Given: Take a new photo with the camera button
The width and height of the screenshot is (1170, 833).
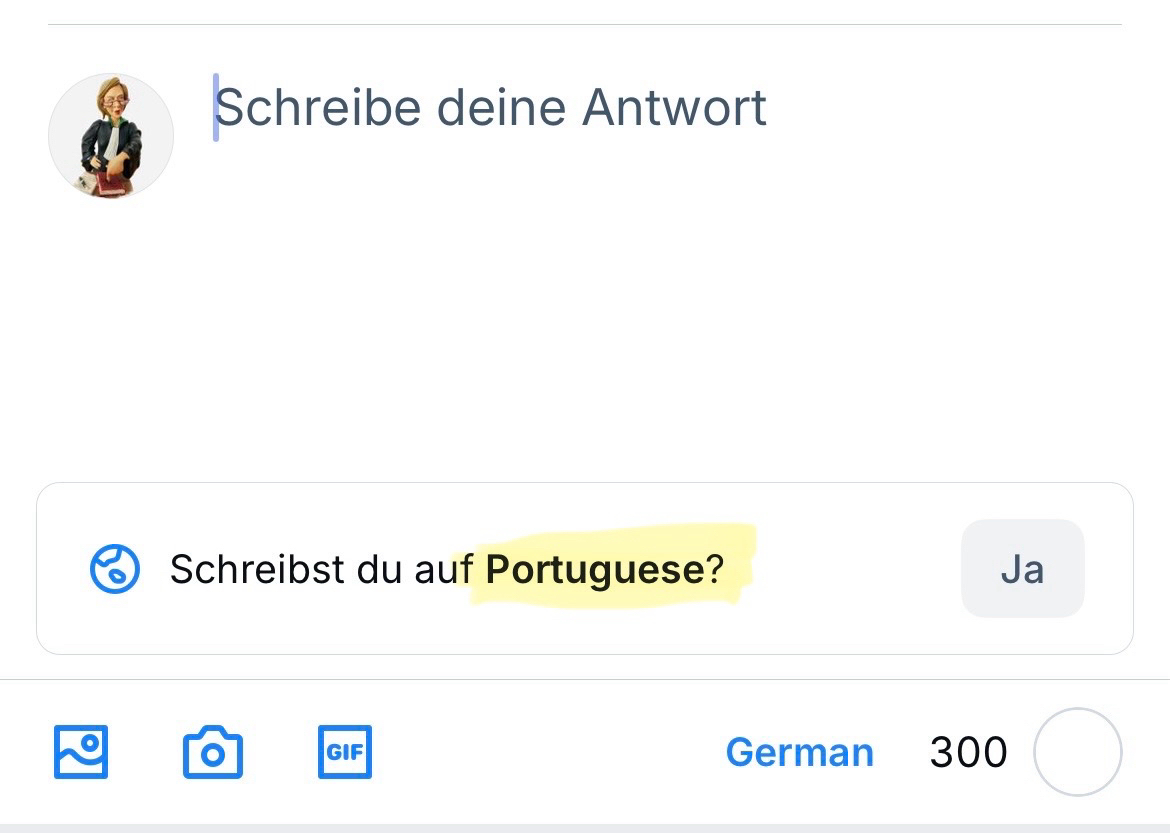Looking at the screenshot, I should 212,752.
